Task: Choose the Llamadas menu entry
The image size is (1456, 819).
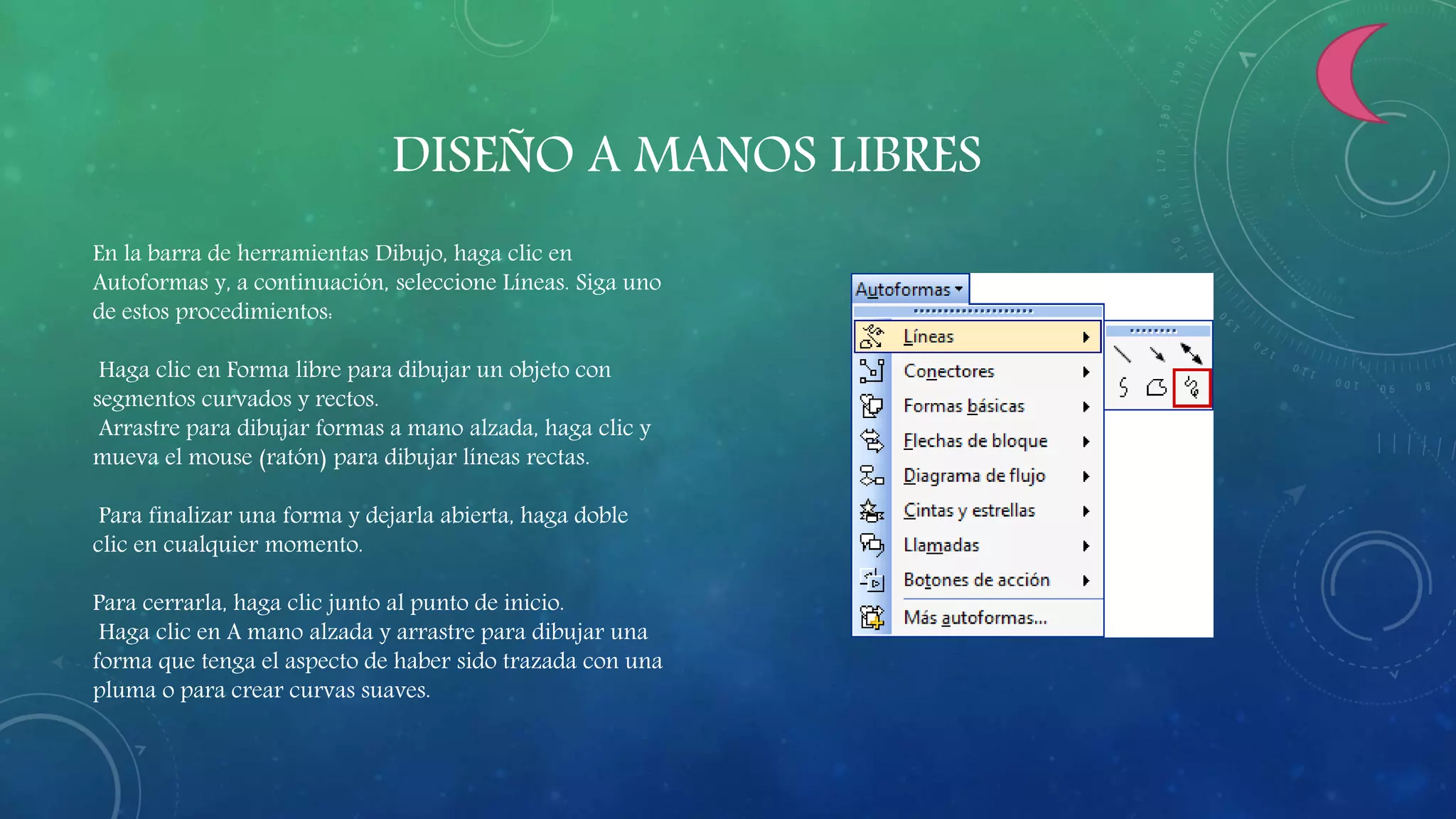Action: click(978, 545)
